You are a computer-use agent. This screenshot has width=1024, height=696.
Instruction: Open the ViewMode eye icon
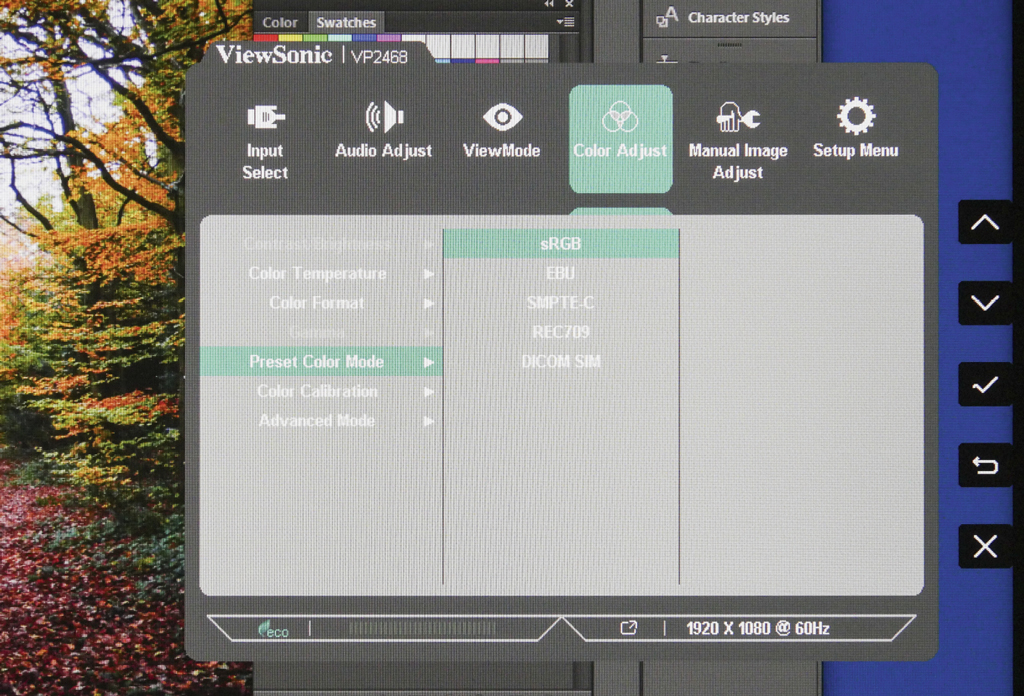click(x=501, y=118)
